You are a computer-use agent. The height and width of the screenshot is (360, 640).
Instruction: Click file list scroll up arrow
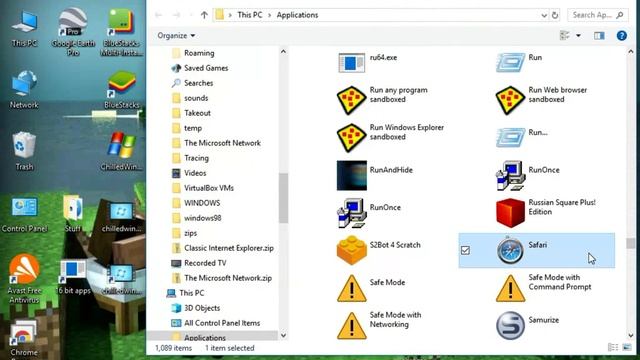tap(631, 52)
